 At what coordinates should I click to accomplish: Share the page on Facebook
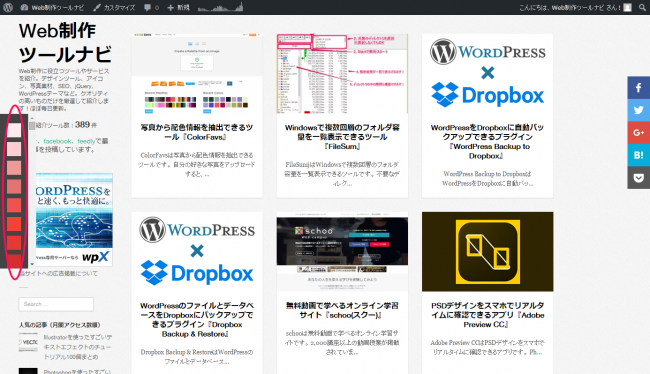638,87
